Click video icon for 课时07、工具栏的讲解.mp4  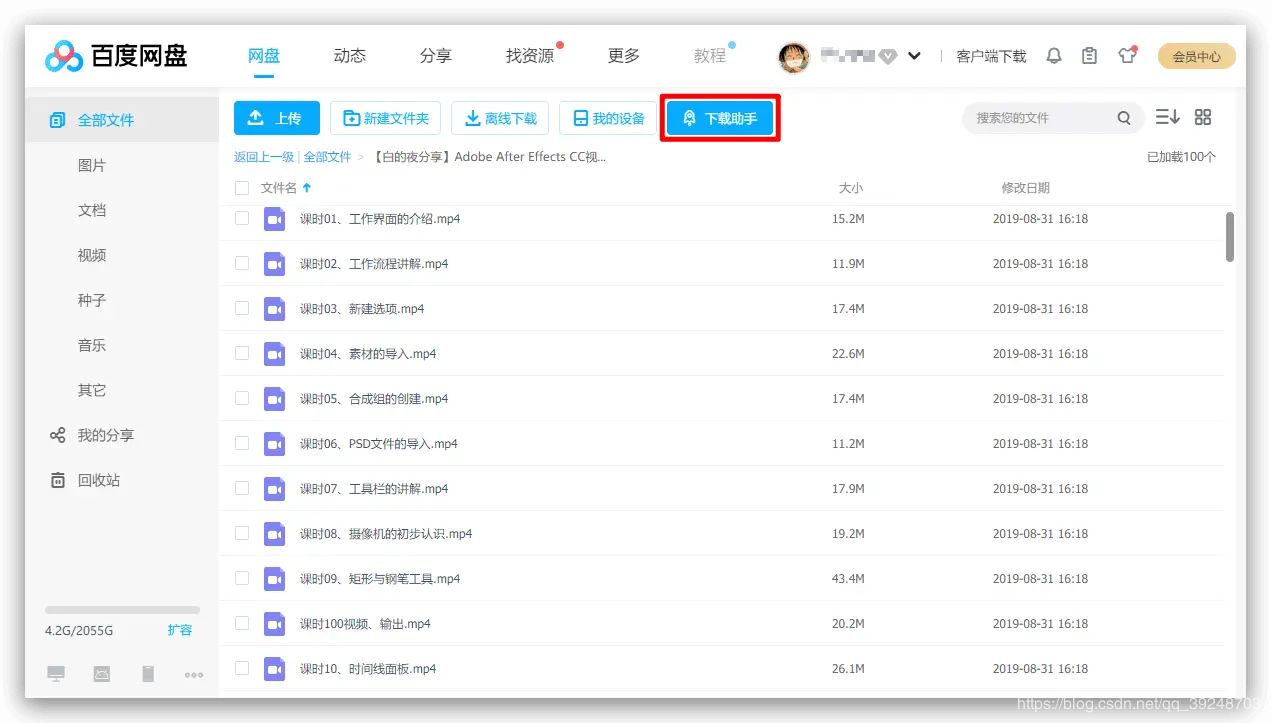[x=275, y=489]
